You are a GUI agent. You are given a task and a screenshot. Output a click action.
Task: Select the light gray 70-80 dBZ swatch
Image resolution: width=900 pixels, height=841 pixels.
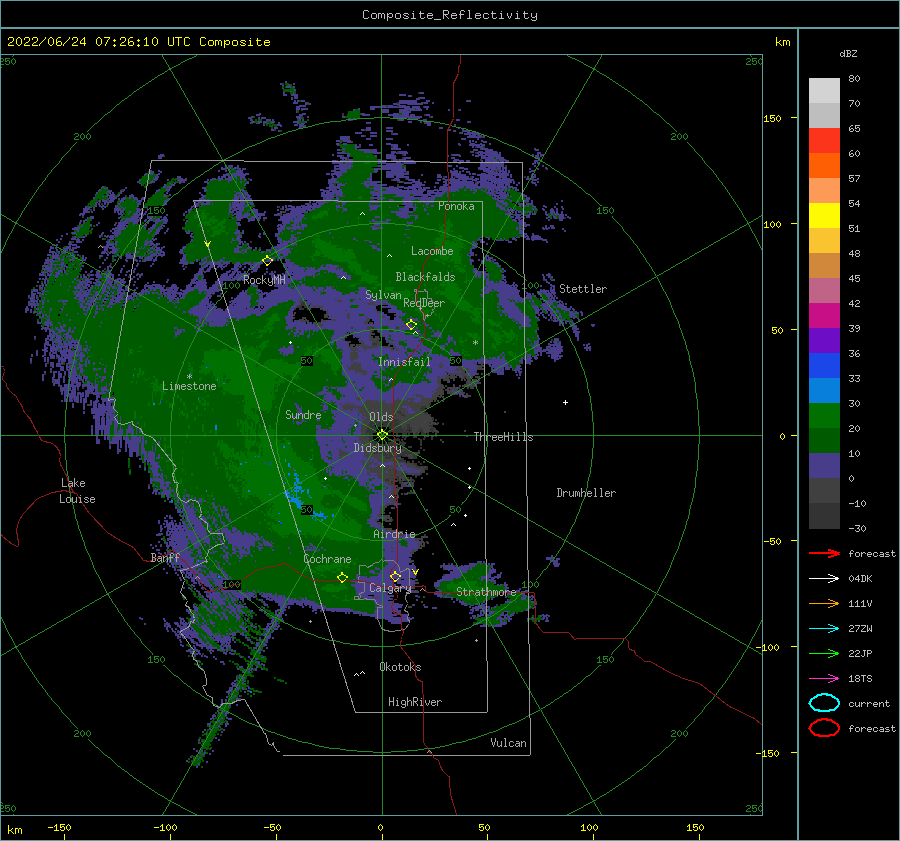coord(824,91)
